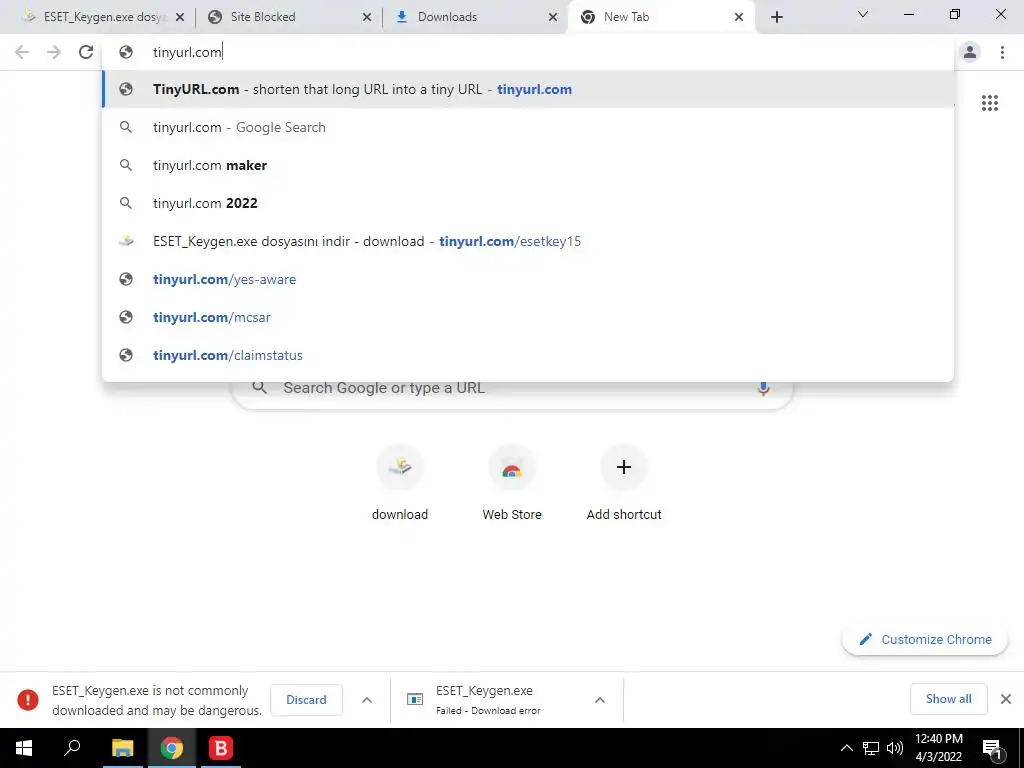Select tinyurl.com maker suggestion

tap(528, 165)
